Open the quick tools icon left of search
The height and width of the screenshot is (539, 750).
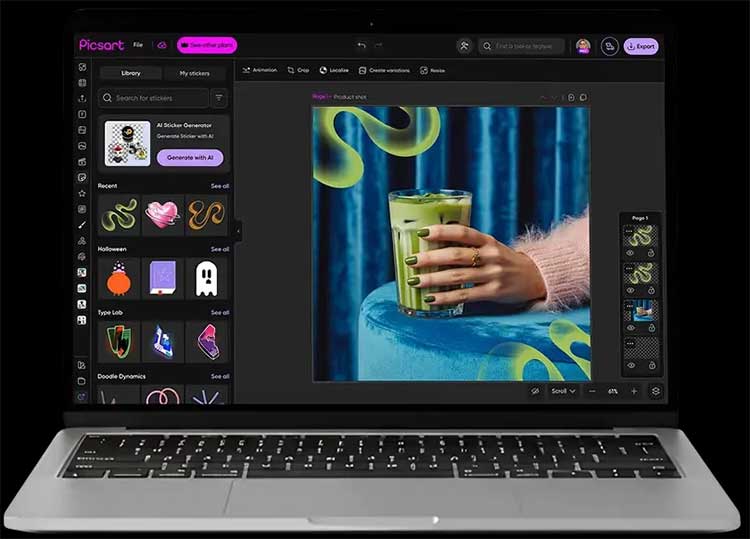pos(464,46)
